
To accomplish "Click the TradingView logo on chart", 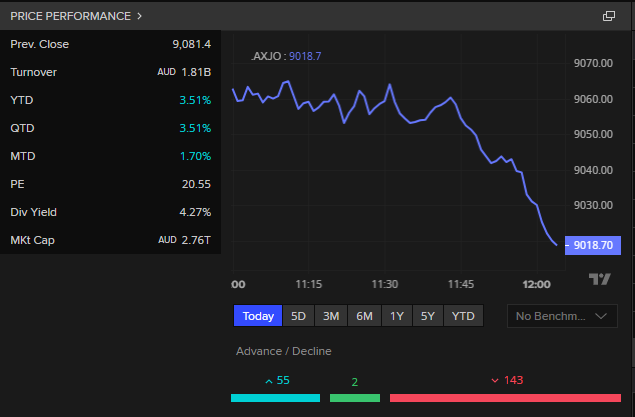I will pos(599,280).
